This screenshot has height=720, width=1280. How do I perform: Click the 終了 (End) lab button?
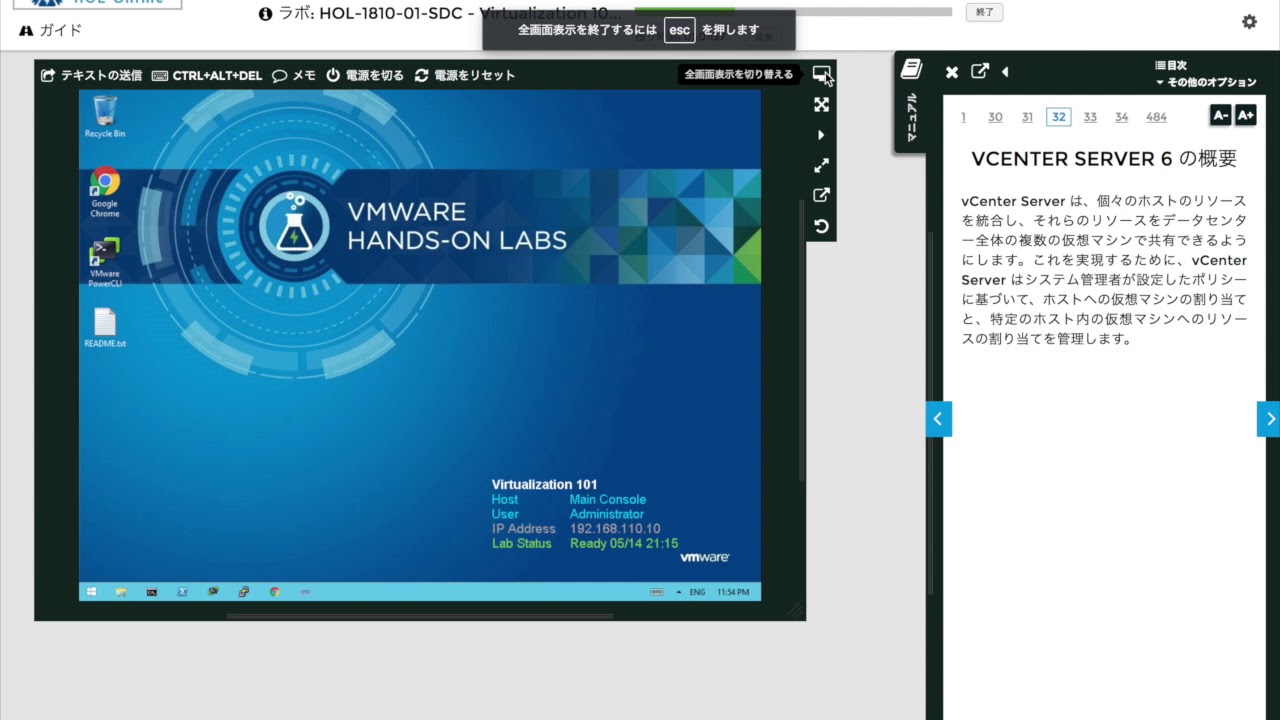tap(984, 12)
